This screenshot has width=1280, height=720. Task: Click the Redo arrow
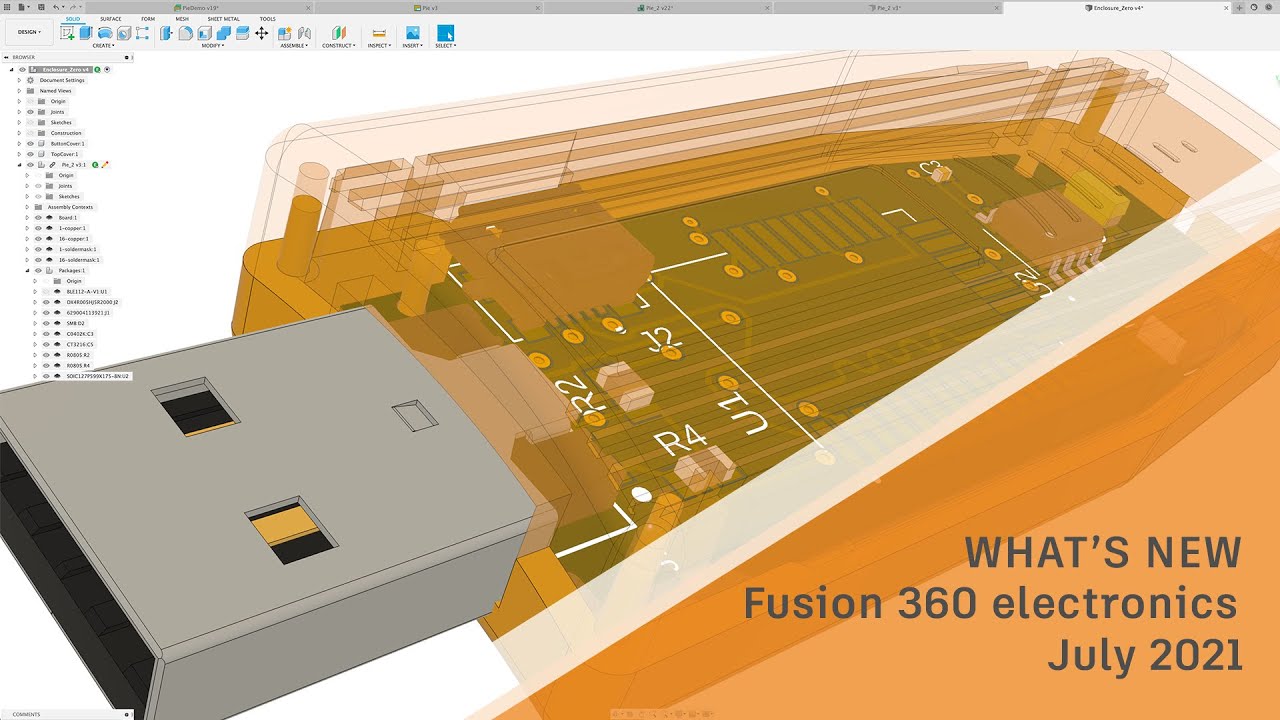point(72,7)
